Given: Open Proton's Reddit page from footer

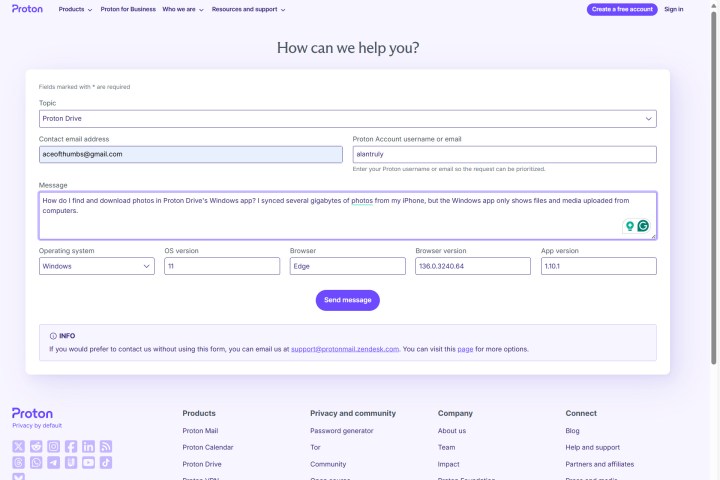Looking at the screenshot, I should (36, 446).
